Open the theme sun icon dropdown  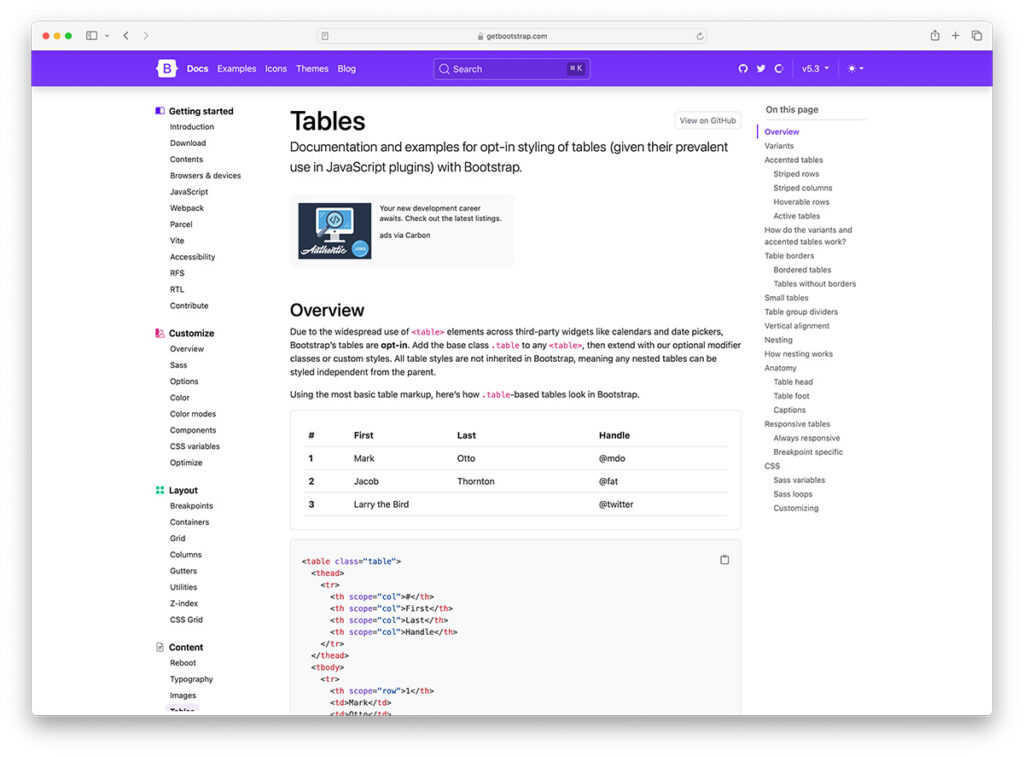[855, 69]
